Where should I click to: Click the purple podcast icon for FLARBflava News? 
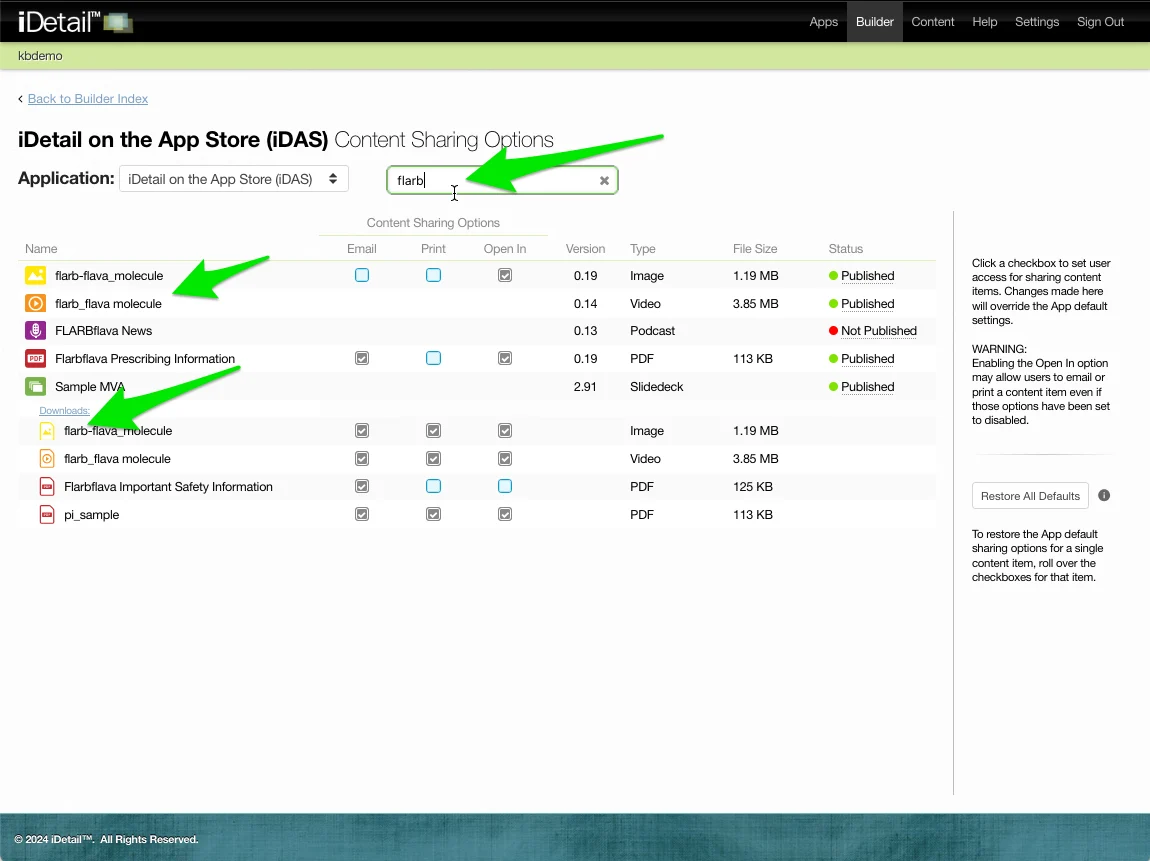(x=35, y=331)
